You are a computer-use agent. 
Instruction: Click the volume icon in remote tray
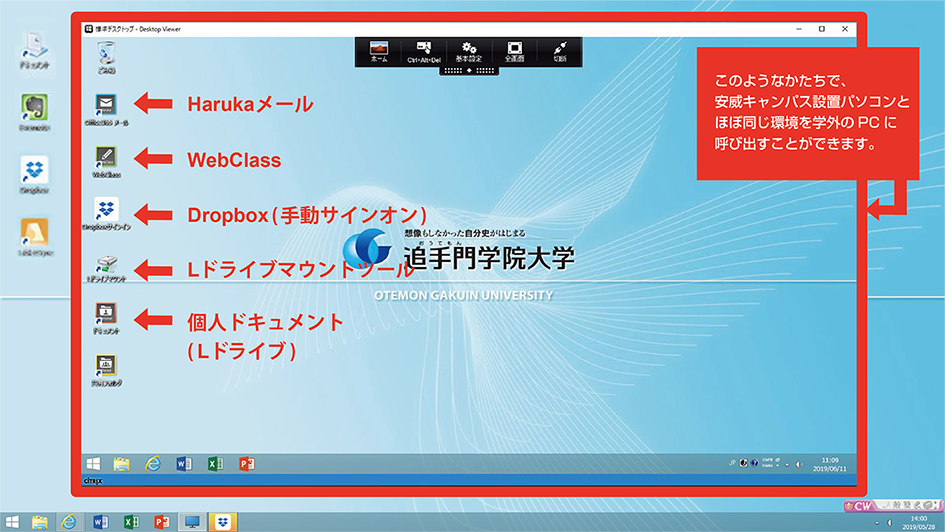[x=799, y=464]
